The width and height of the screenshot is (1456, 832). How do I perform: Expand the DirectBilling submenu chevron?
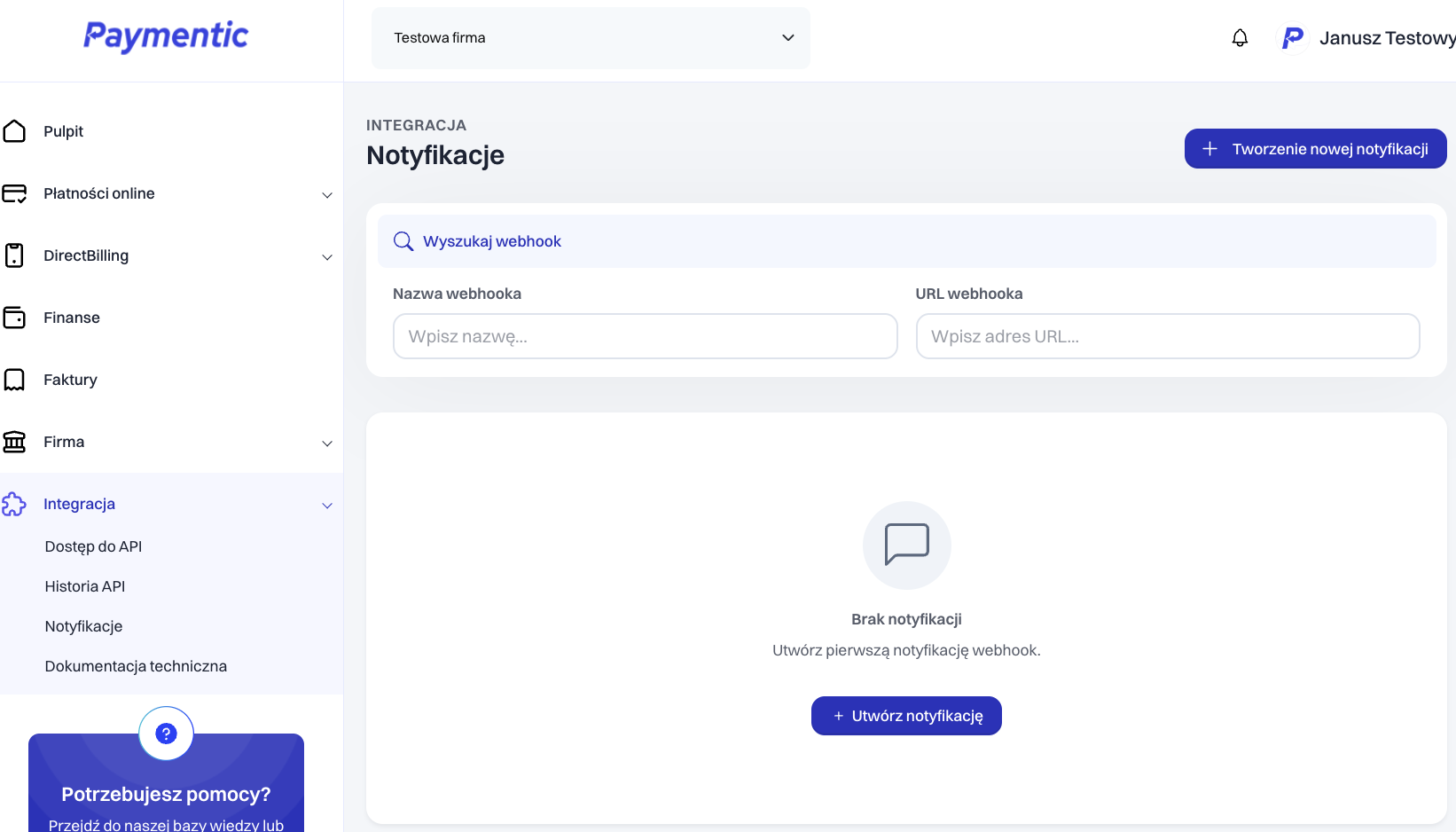(327, 257)
